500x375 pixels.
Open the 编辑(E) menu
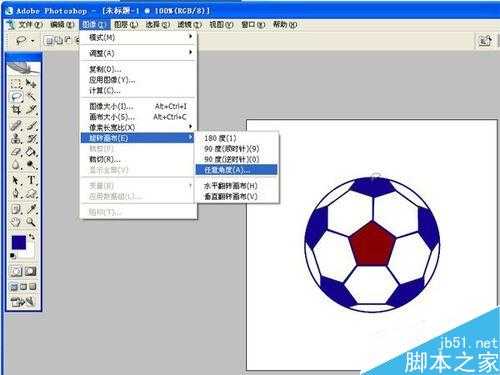(62, 25)
